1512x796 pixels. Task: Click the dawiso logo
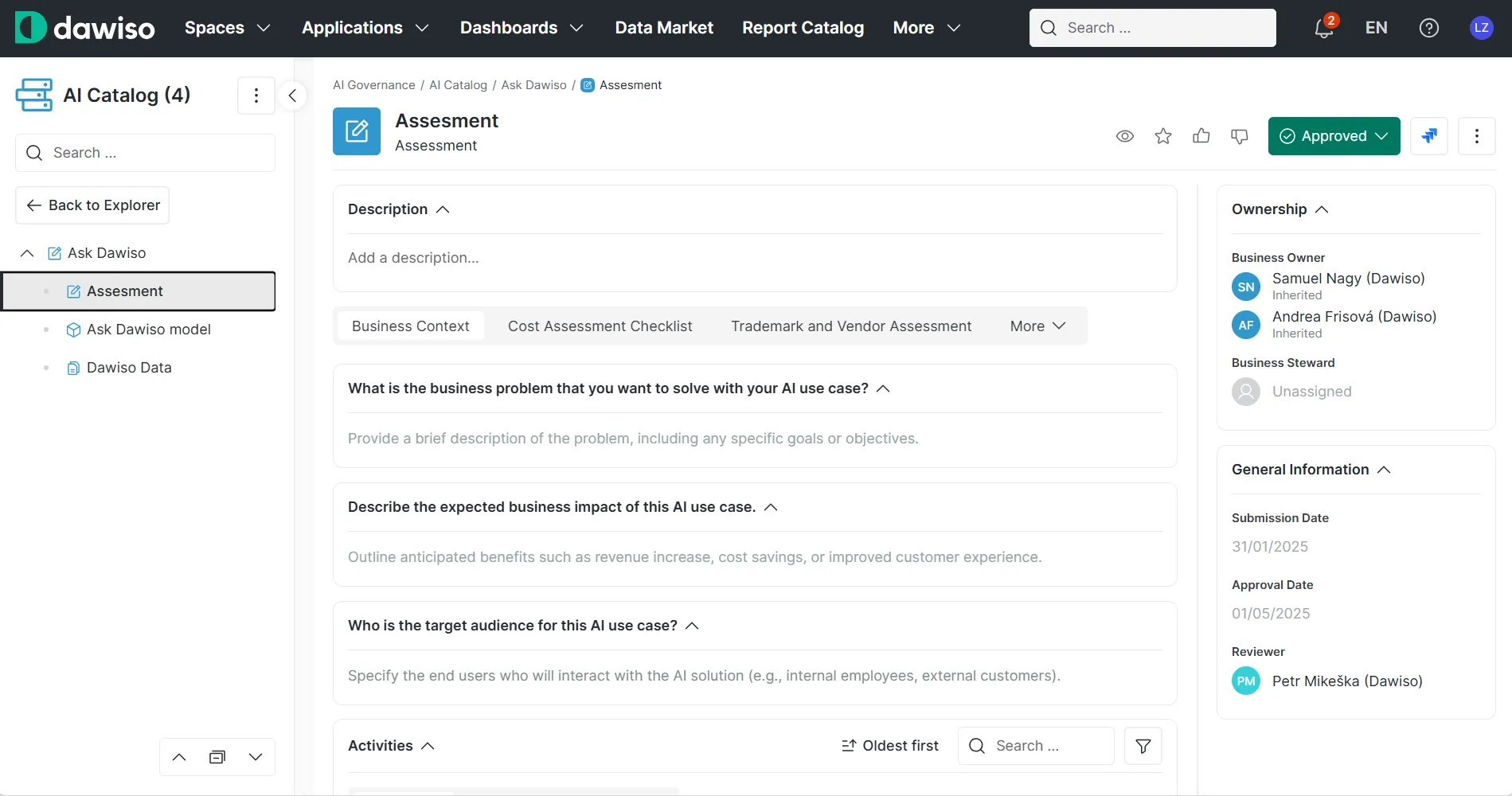pyautogui.click(x=85, y=28)
